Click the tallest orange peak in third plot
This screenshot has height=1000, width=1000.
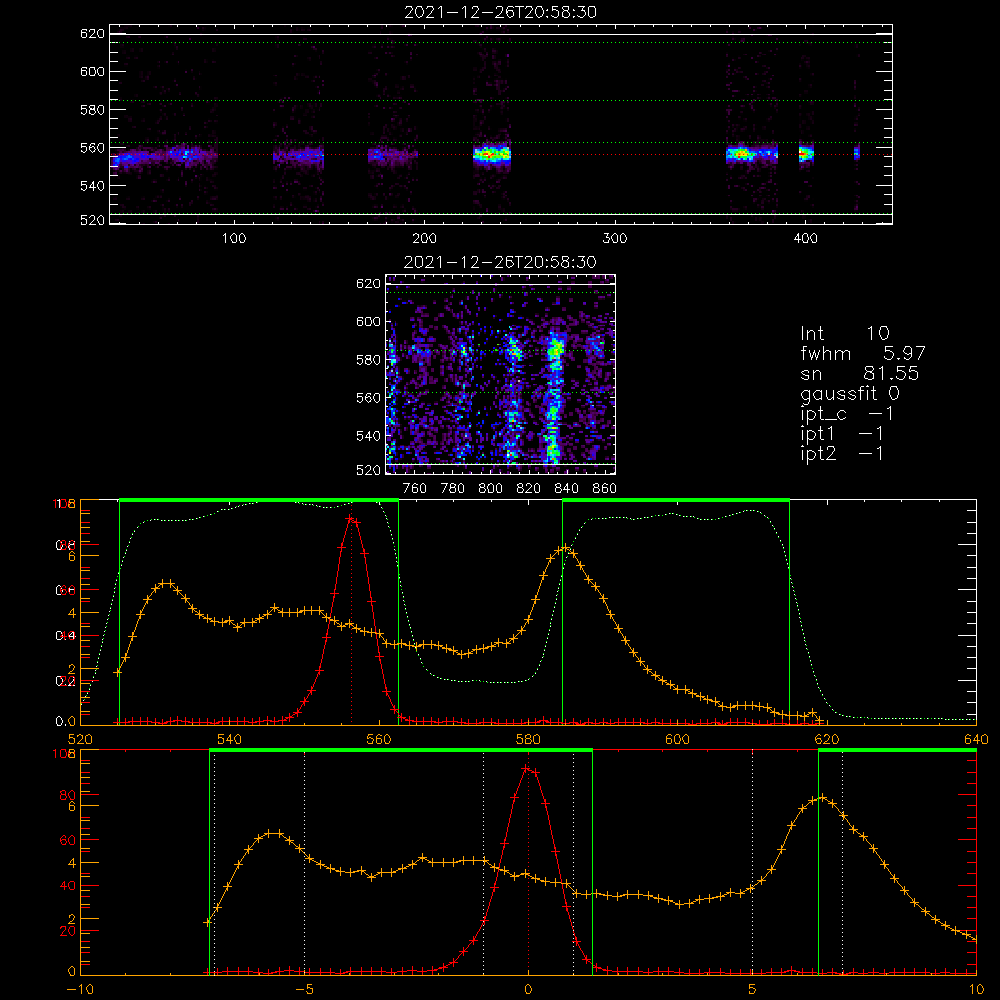(x=564, y=547)
